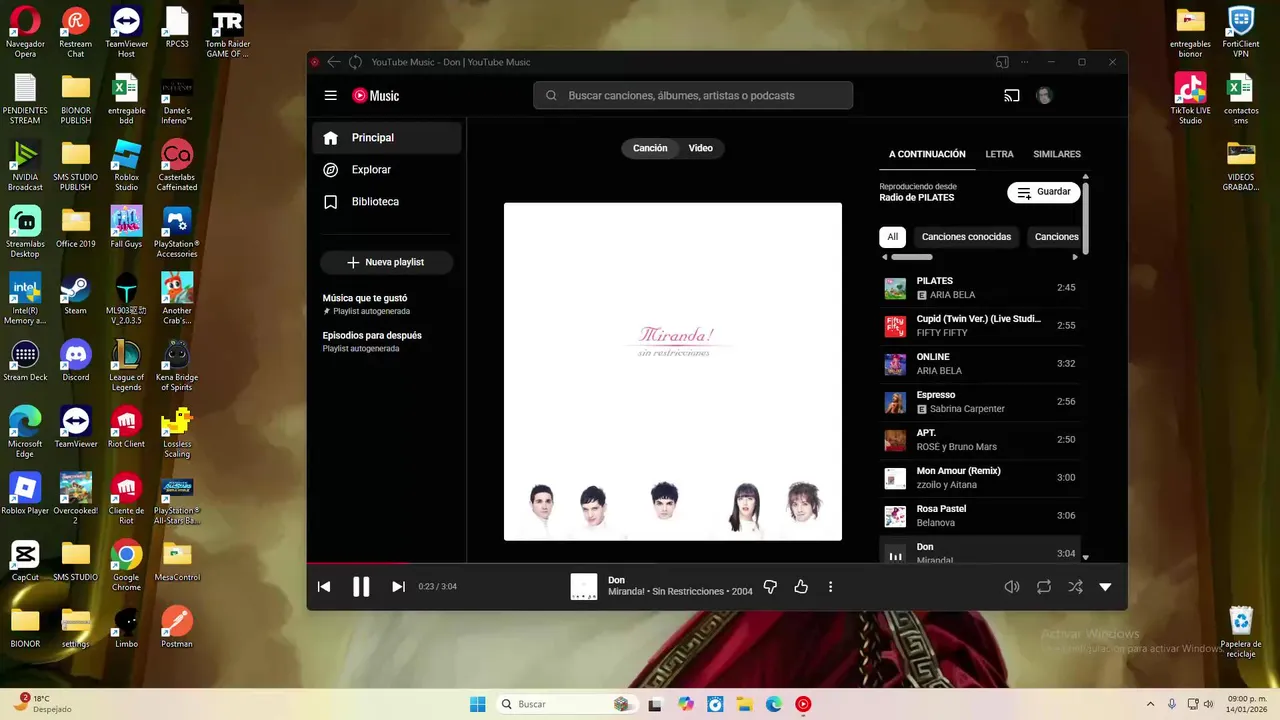Image resolution: width=1280 pixels, height=720 pixels.
Task: Create a Nueva playlist
Action: (x=386, y=262)
